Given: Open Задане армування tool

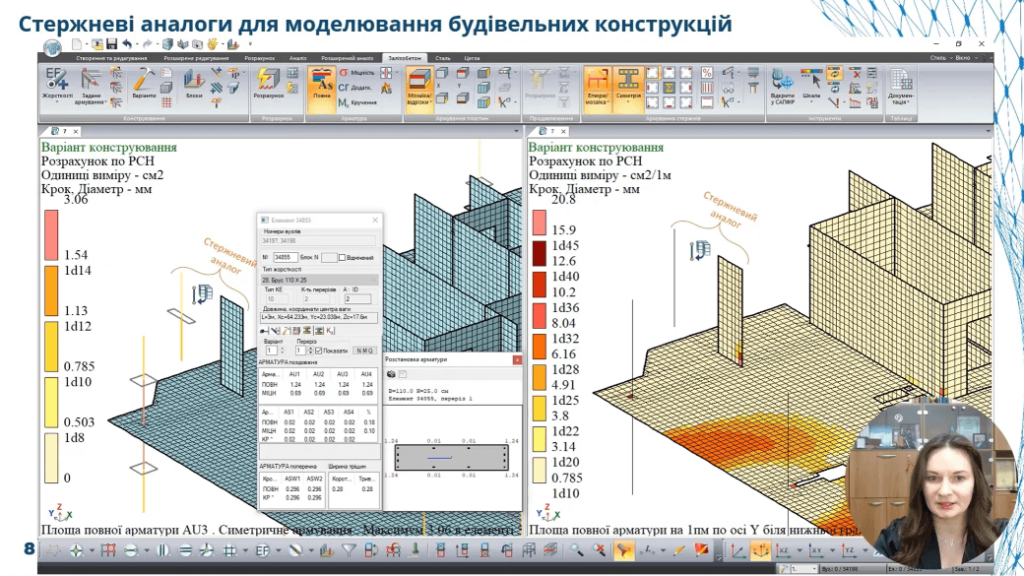Looking at the screenshot, I should pos(90,81).
